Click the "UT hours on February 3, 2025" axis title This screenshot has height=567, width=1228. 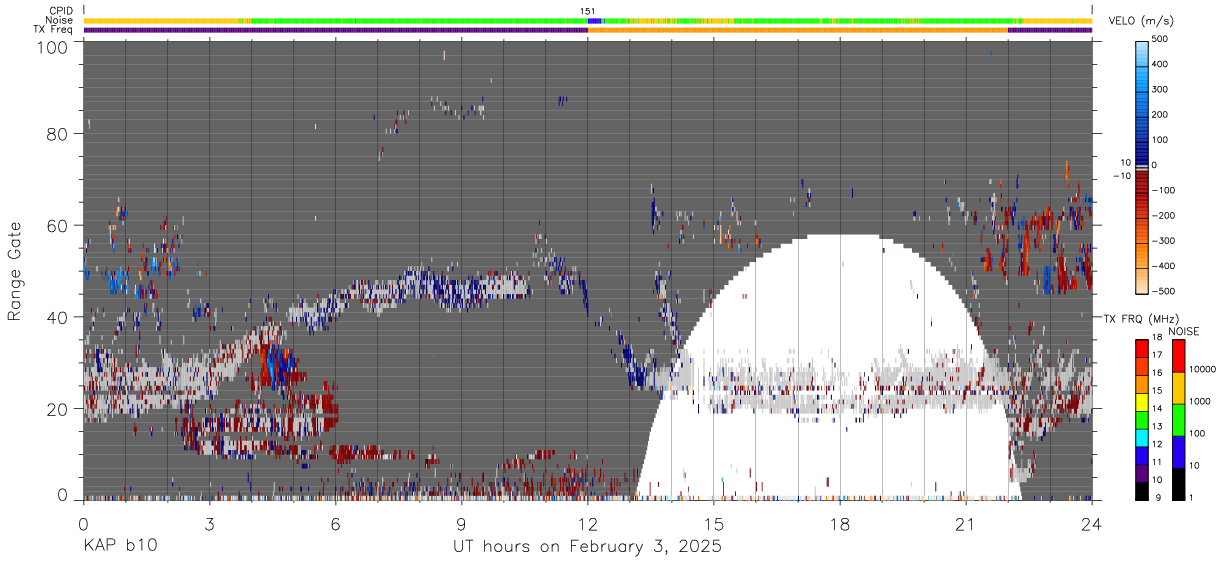[x=588, y=547]
